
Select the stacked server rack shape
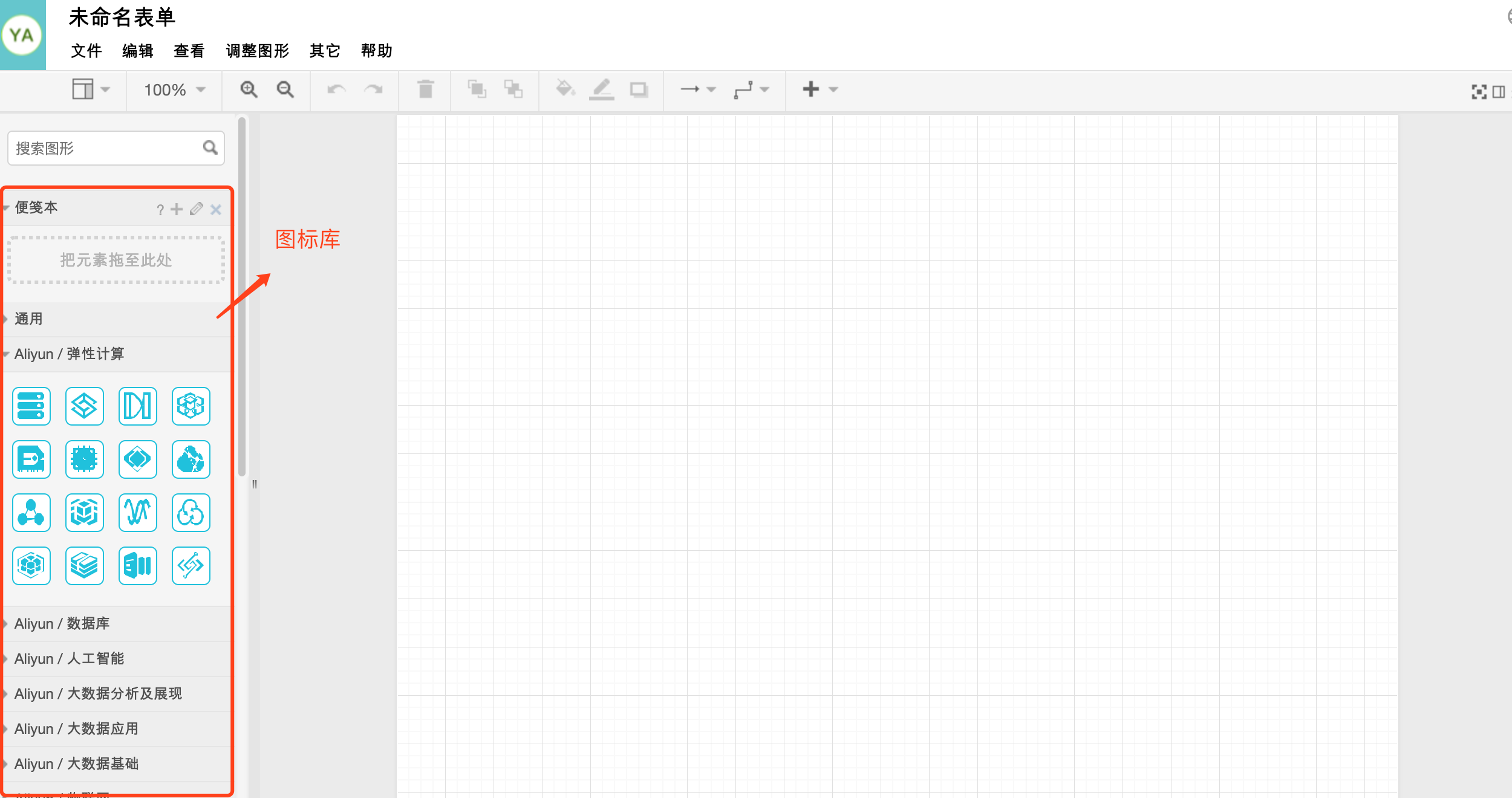31,406
